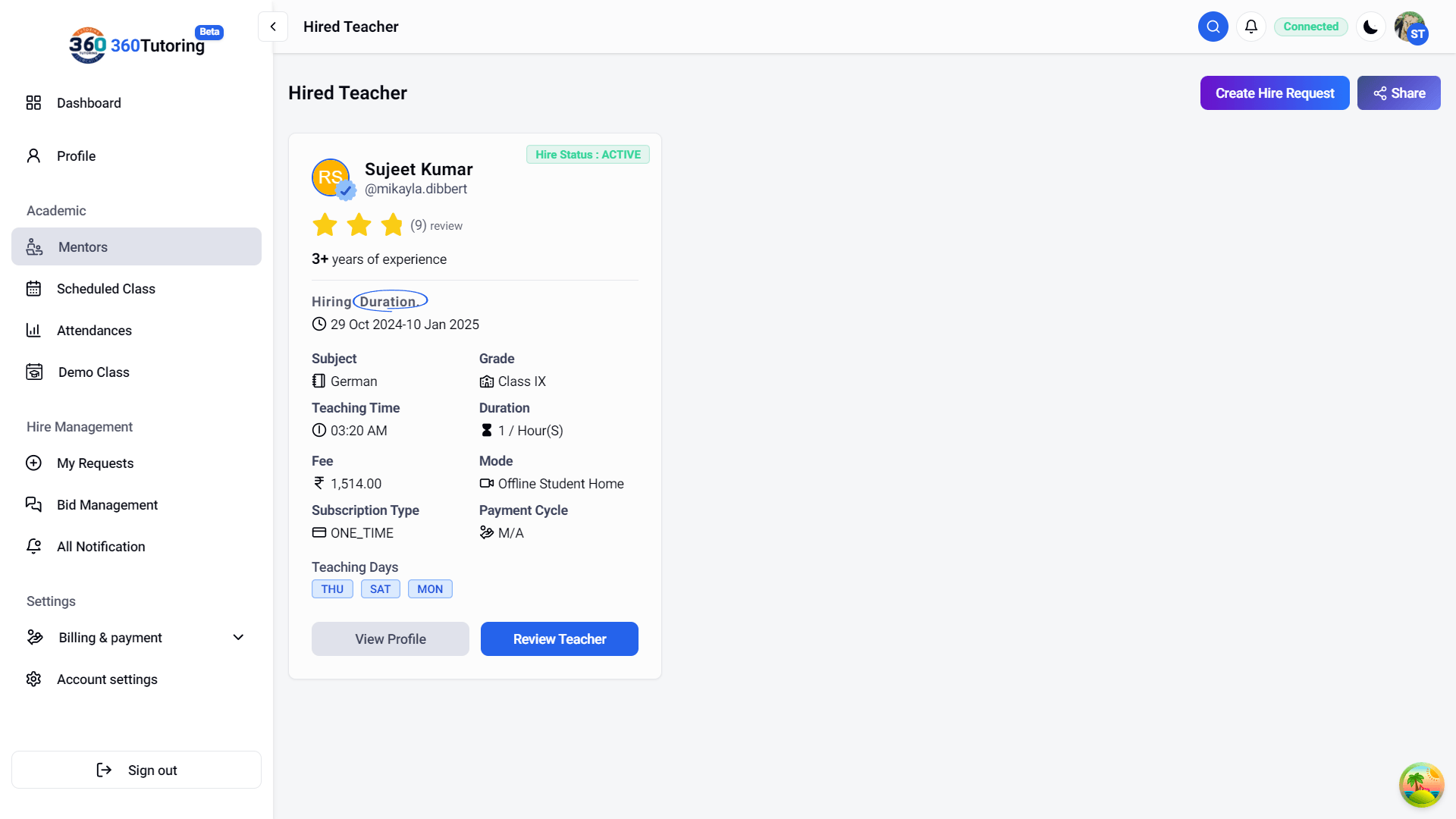Click All Notification bell icon
Image resolution: width=1456 pixels, height=819 pixels.
pos(33,546)
